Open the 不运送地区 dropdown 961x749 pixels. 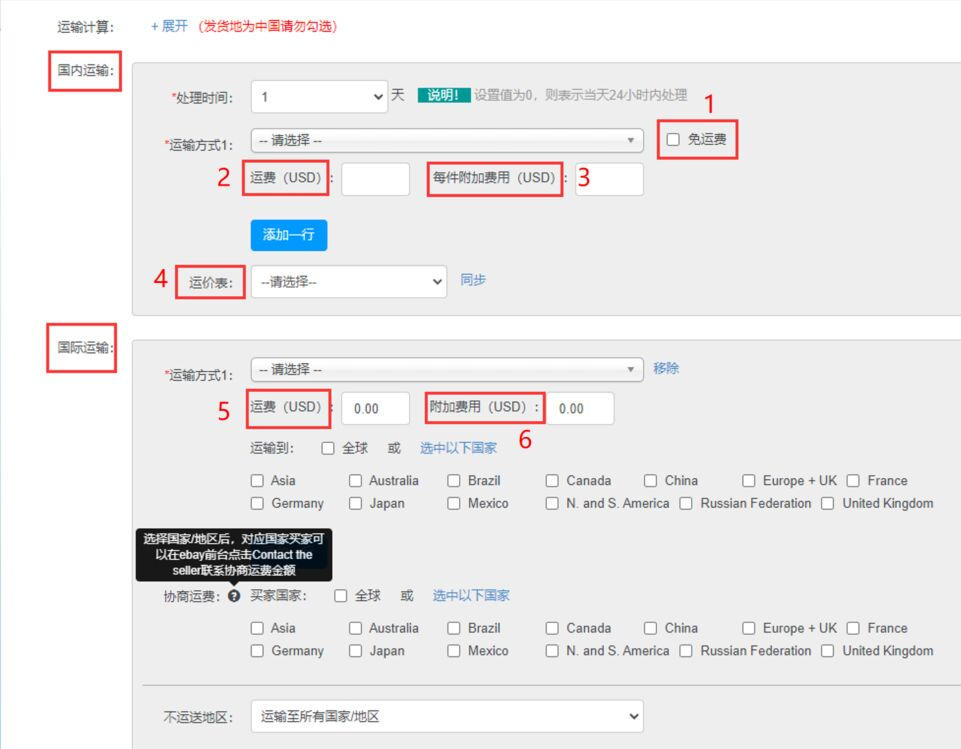pos(447,717)
